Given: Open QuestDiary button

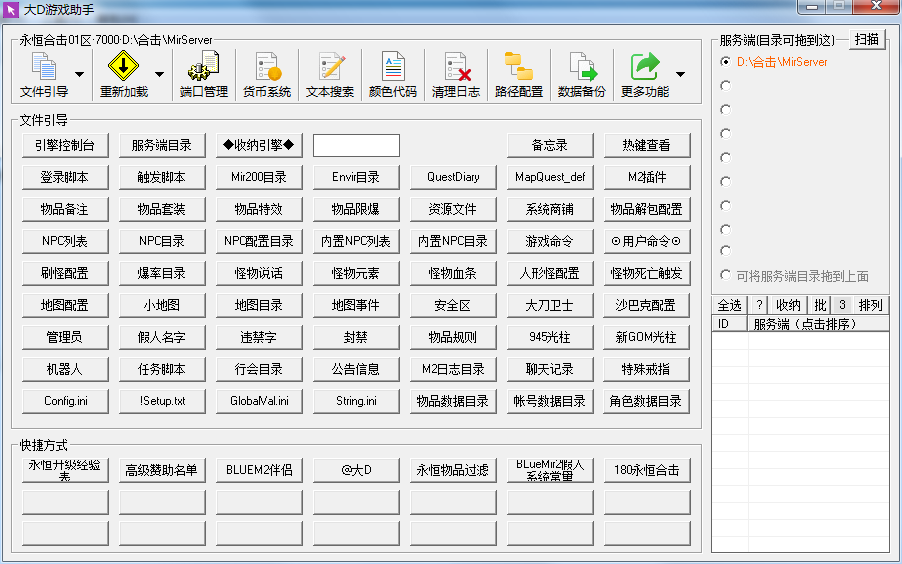Looking at the screenshot, I should point(453,177).
